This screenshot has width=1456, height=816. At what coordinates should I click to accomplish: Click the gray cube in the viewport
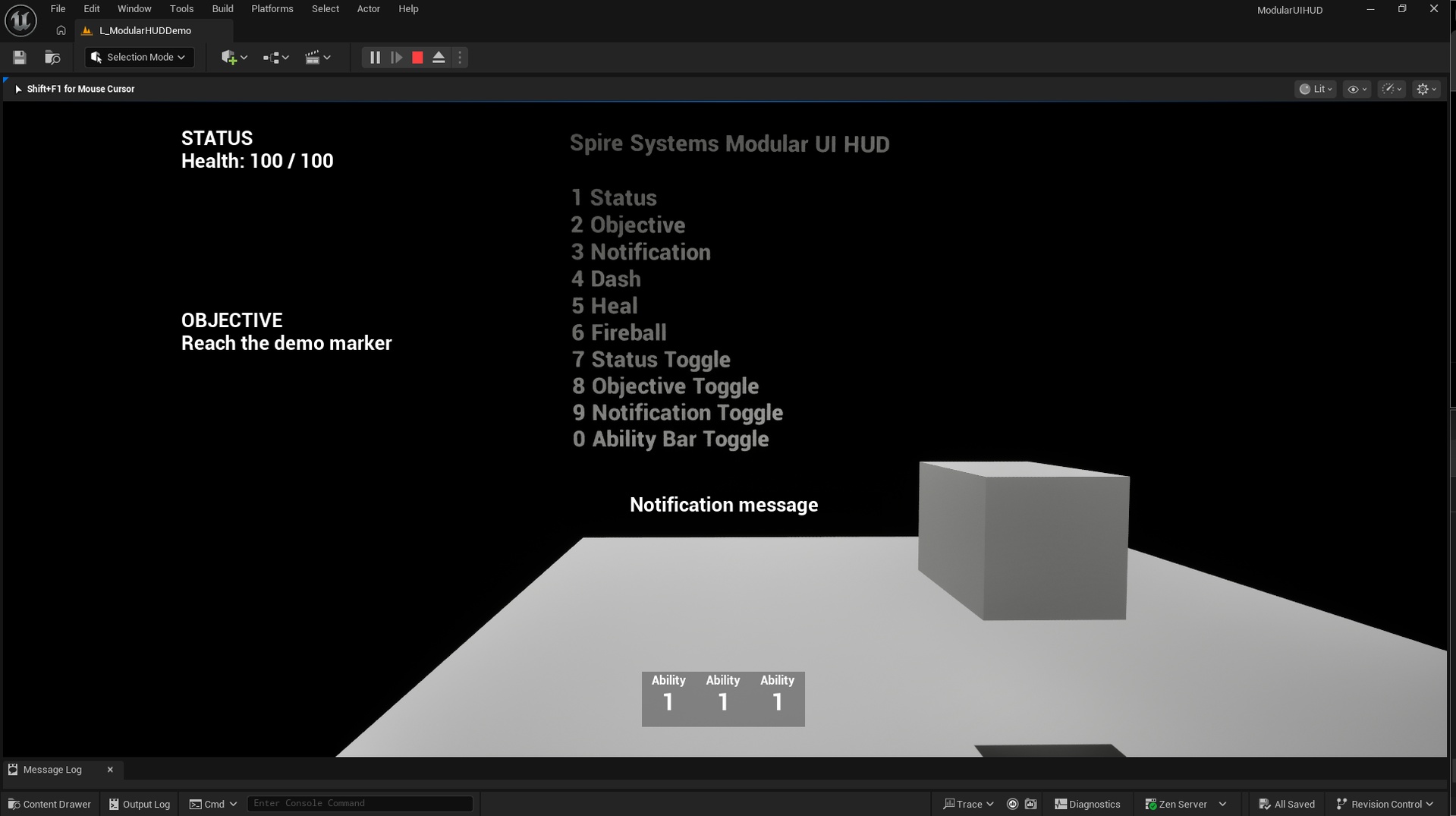(x=1023, y=540)
